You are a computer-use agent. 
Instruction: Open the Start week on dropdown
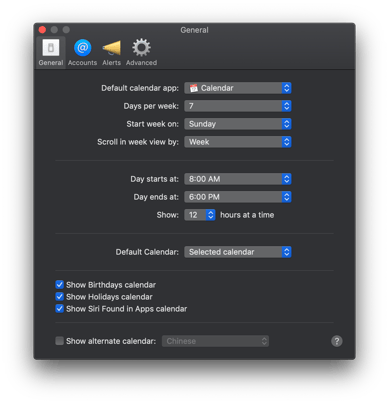pos(238,124)
